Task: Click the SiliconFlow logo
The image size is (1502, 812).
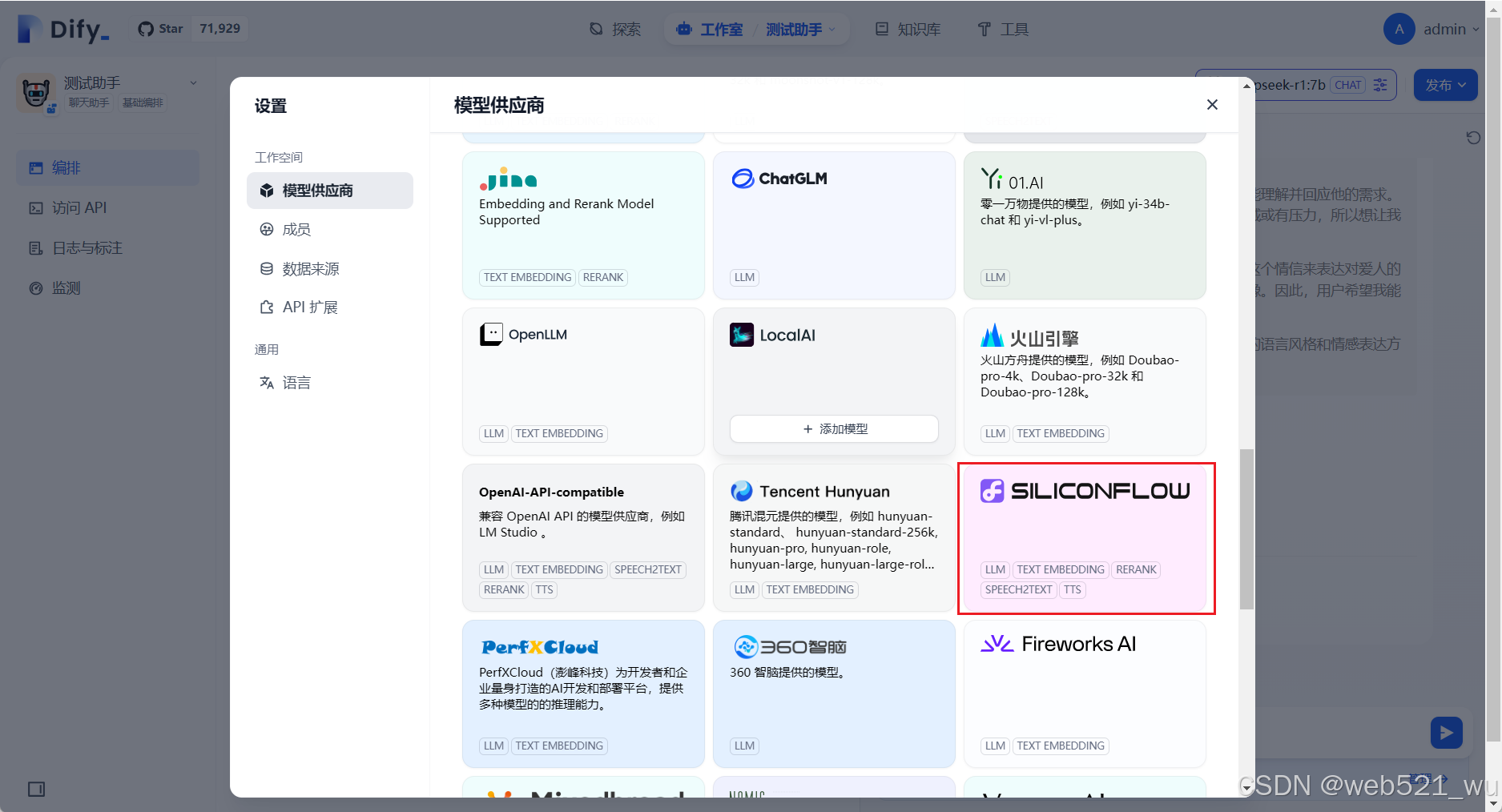Action: pyautogui.click(x=1085, y=491)
